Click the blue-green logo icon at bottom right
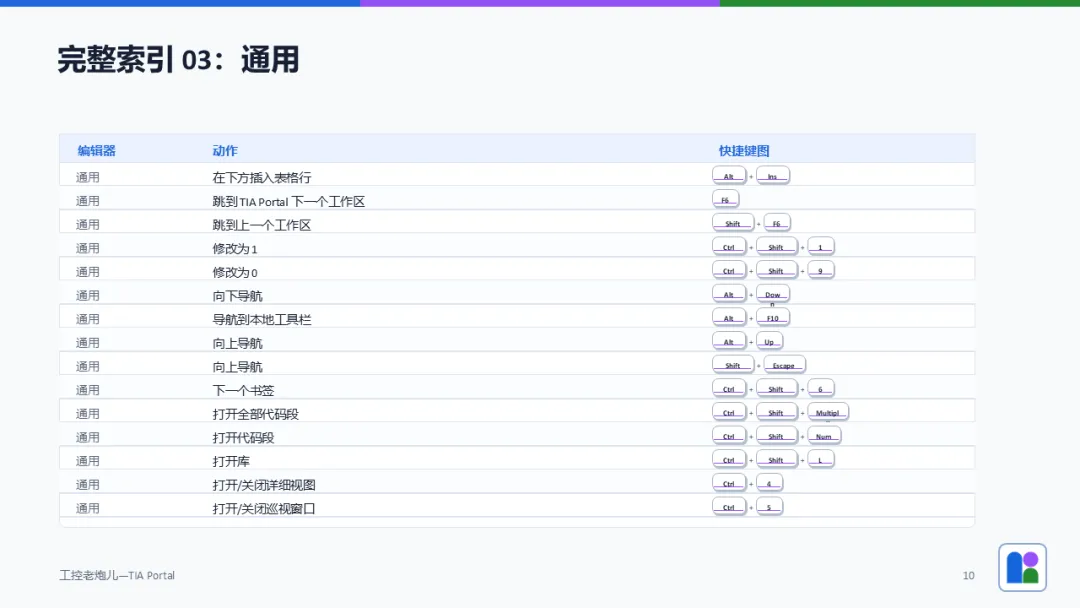Screen dimensions: 1080x608 point(1022,567)
